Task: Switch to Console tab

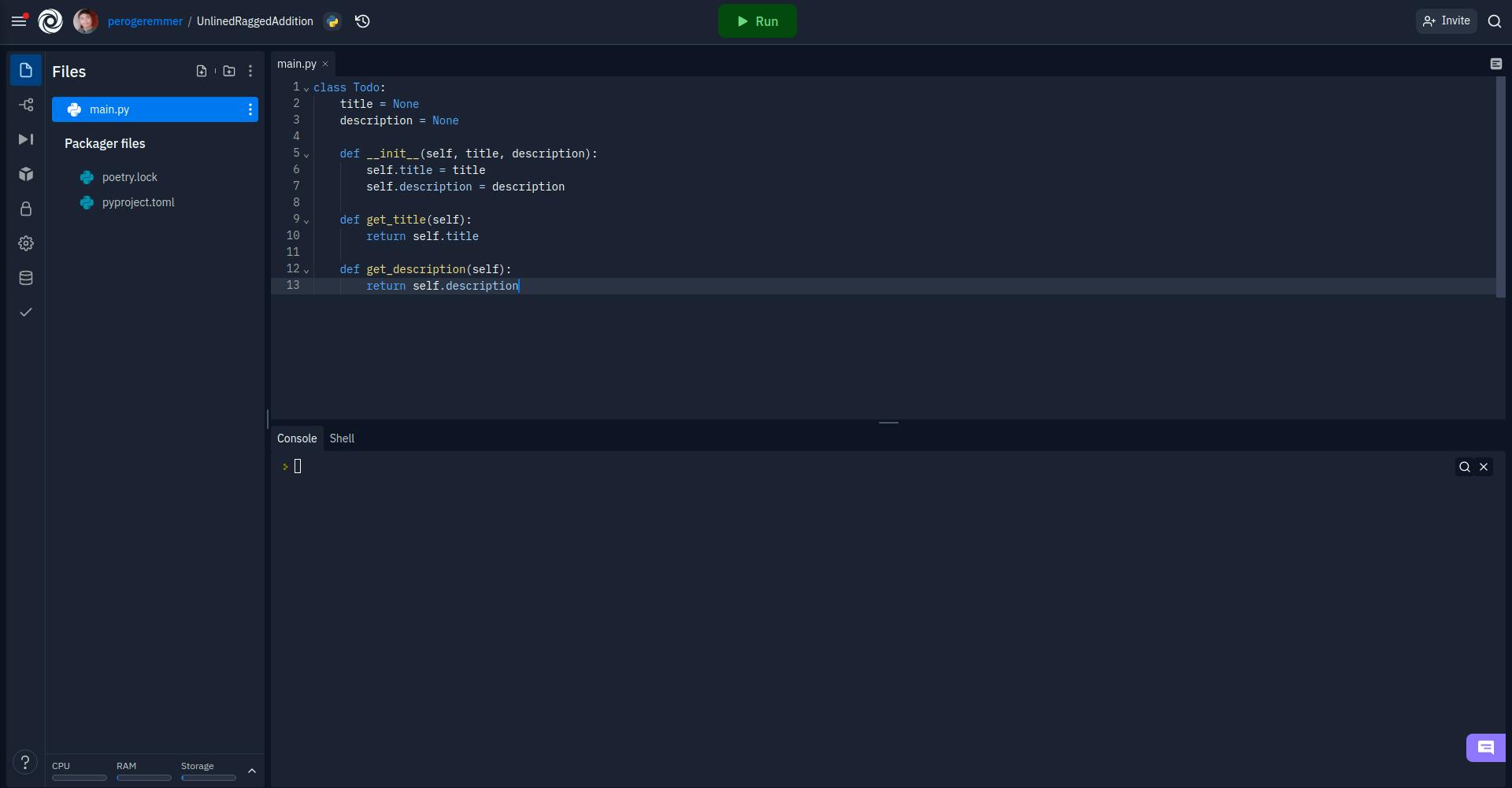Action: tap(297, 438)
